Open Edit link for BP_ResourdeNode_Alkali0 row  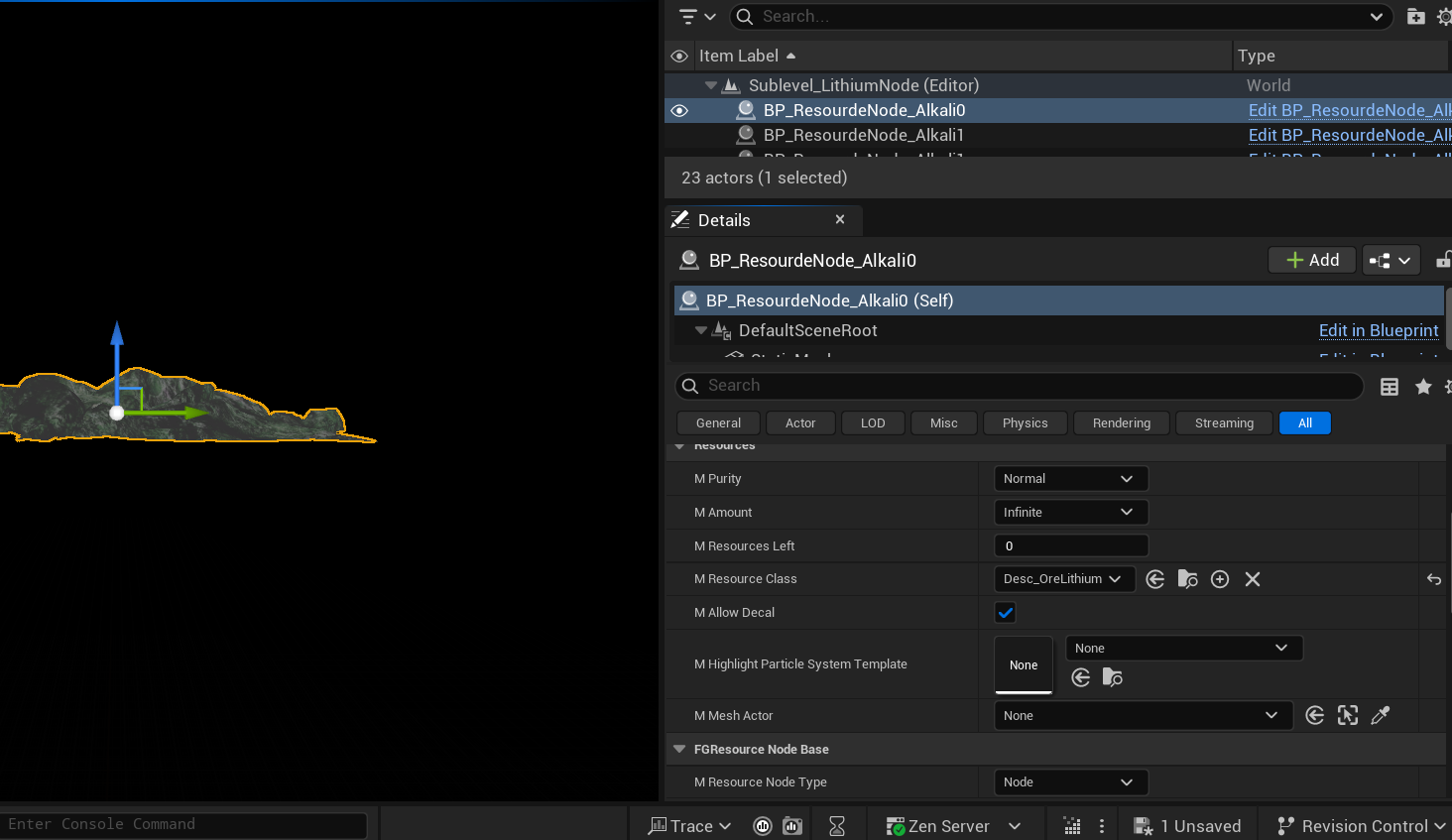(x=1350, y=110)
